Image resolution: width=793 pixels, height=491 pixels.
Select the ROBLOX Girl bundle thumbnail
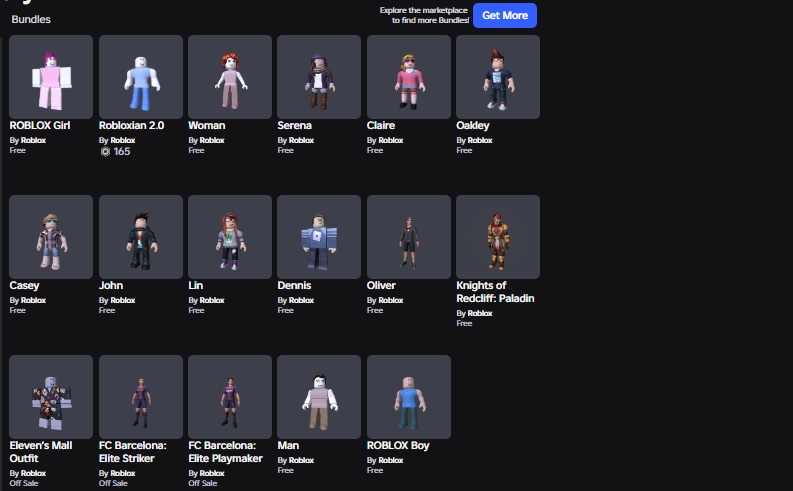(x=51, y=77)
